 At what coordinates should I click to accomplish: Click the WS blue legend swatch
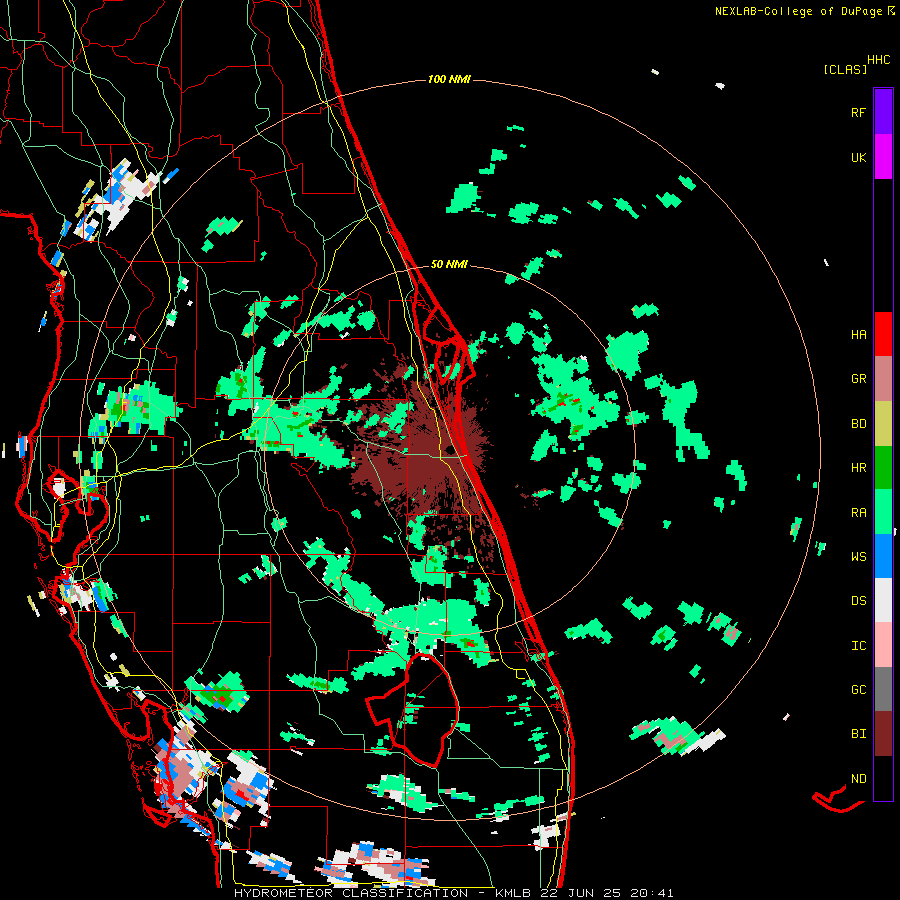[883, 556]
